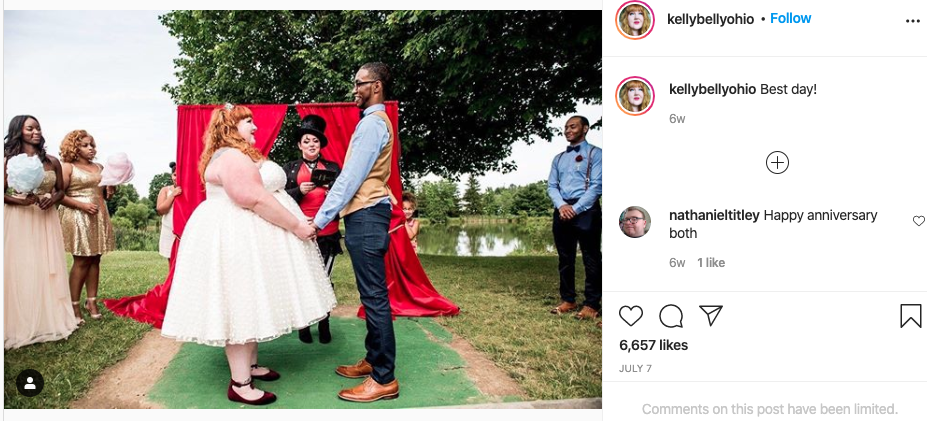Click the caption's 6w timestamp

[x=677, y=118]
